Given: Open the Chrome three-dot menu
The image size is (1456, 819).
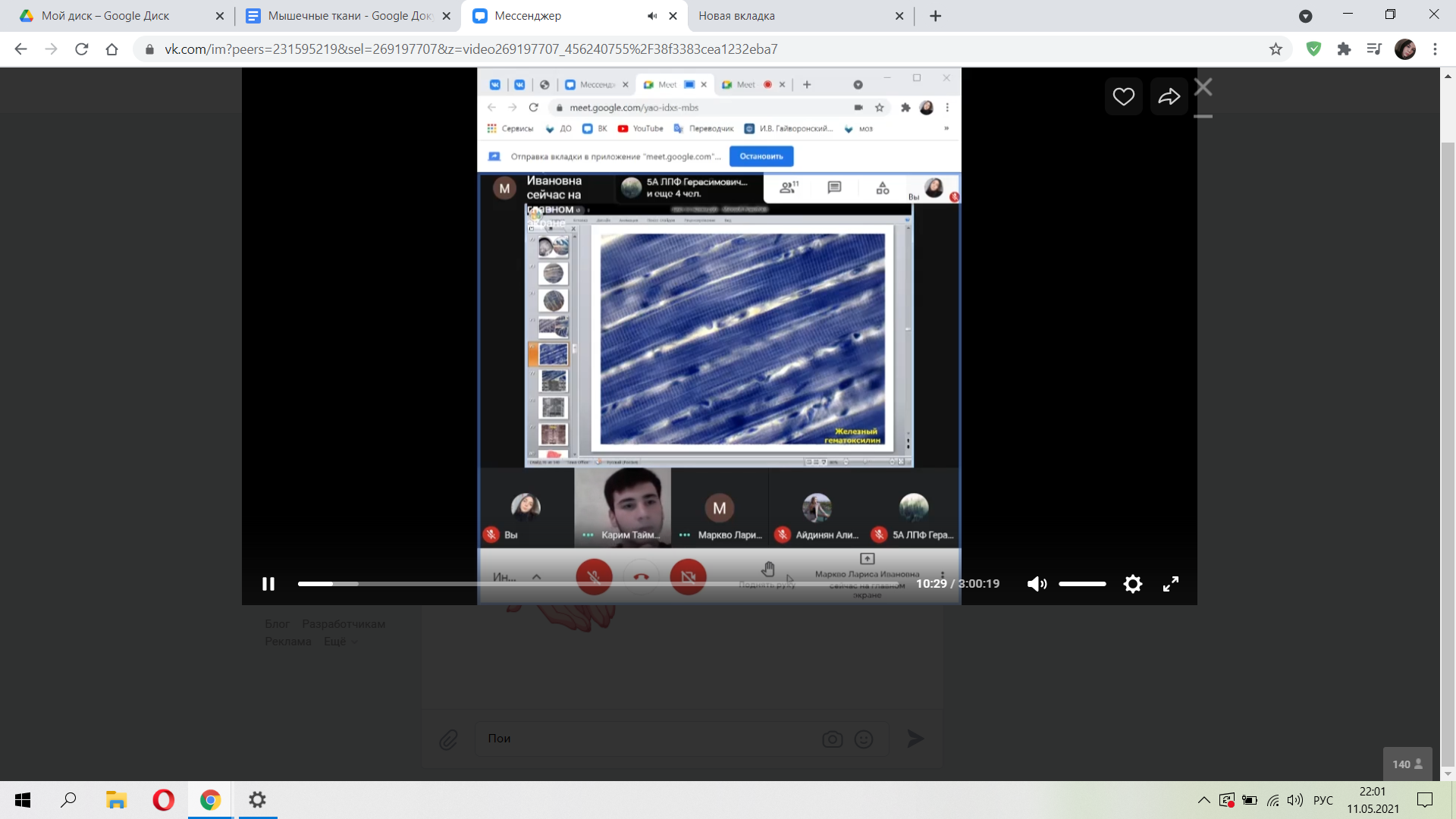Looking at the screenshot, I should tap(1435, 49).
